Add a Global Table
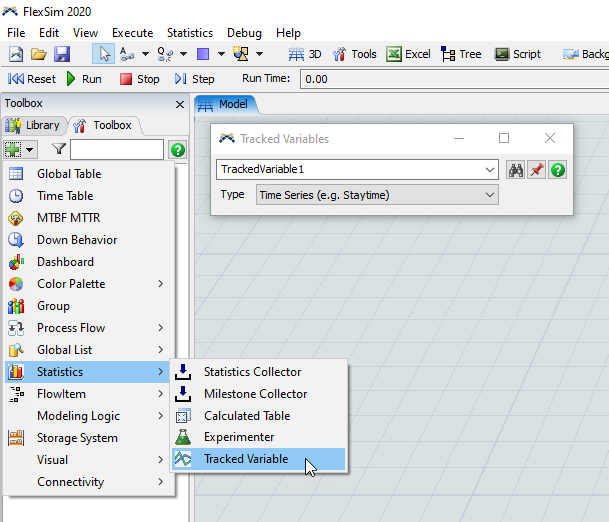This screenshot has width=609, height=522. coord(88,174)
